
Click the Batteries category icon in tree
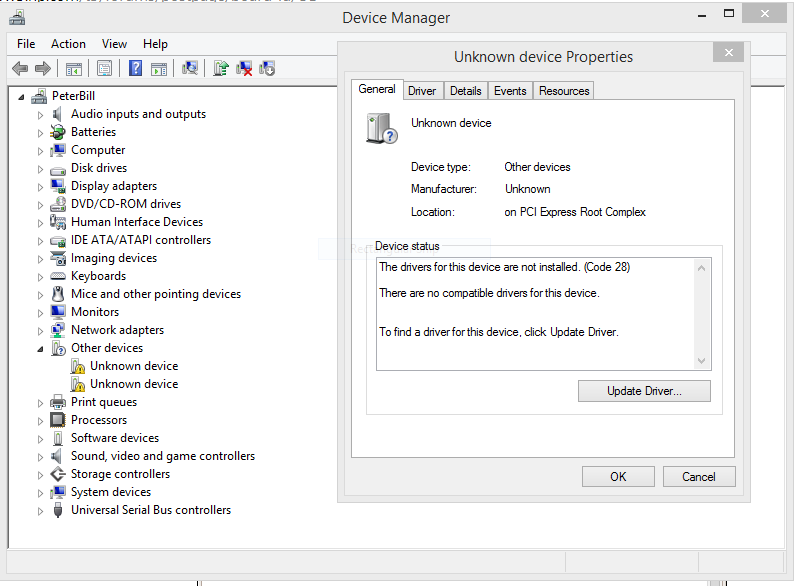coord(58,132)
